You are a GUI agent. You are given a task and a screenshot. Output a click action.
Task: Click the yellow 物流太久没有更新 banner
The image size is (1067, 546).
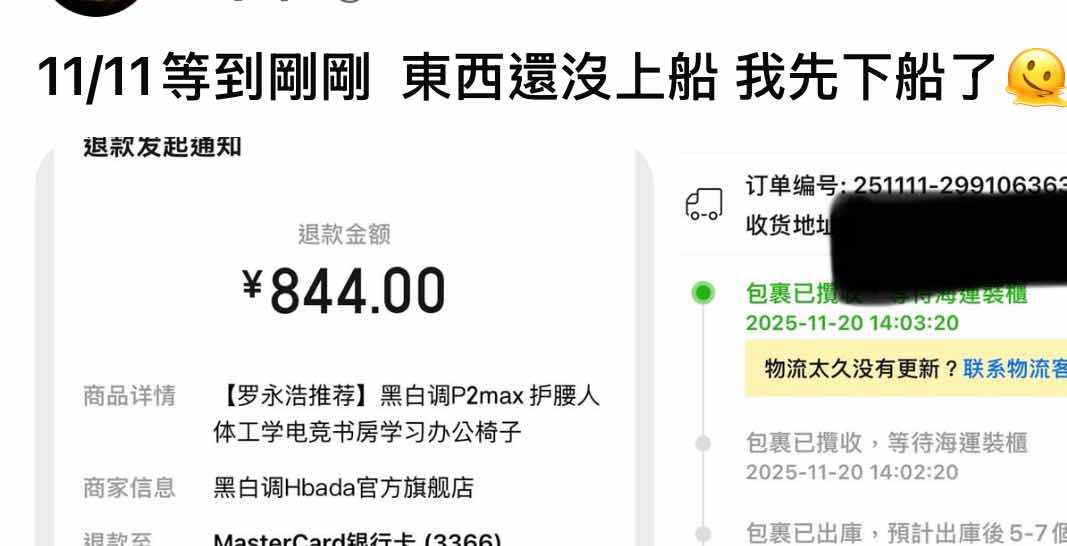(x=906, y=369)
